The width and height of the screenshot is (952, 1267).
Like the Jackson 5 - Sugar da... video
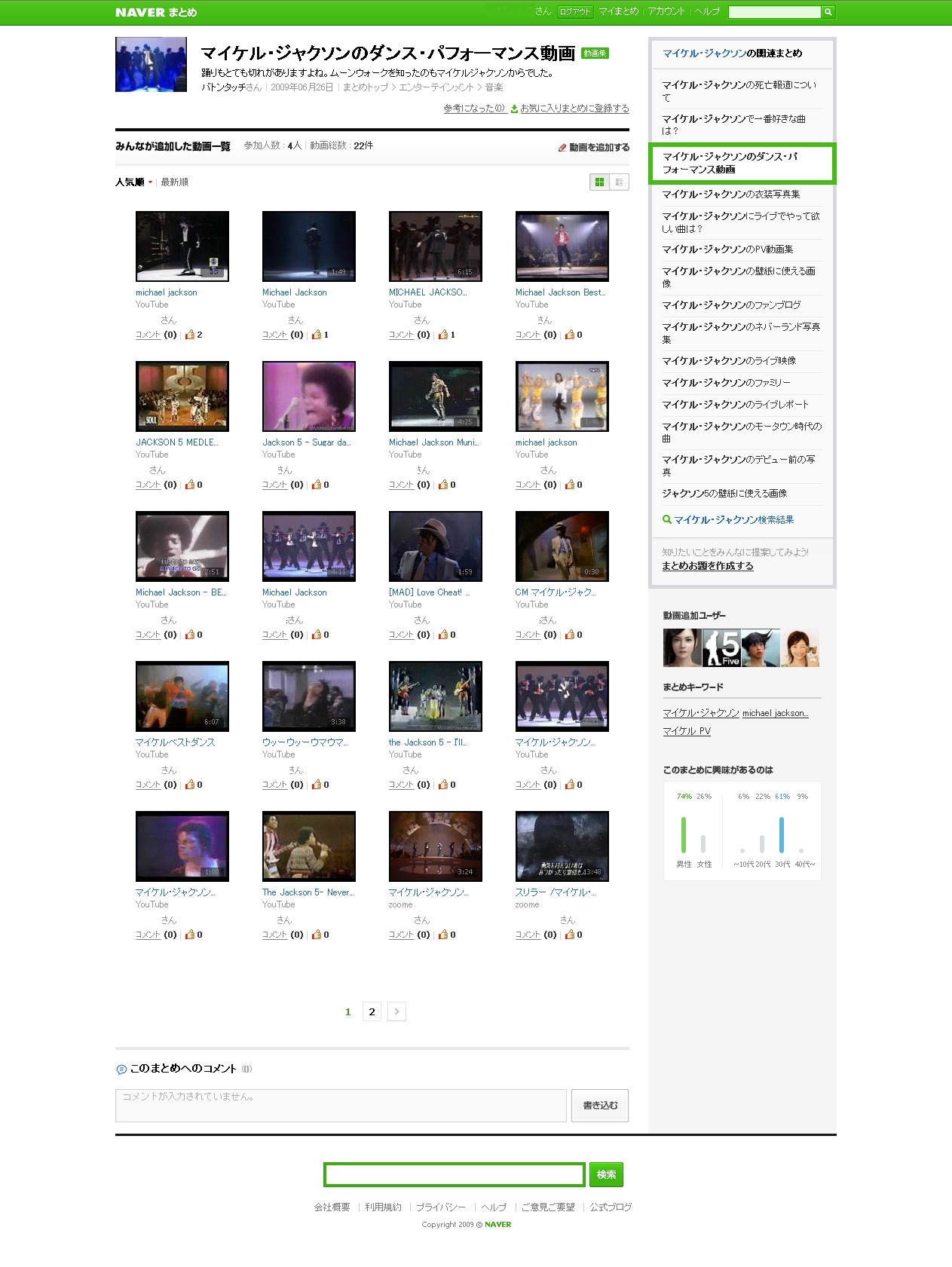tap(317, 485)
